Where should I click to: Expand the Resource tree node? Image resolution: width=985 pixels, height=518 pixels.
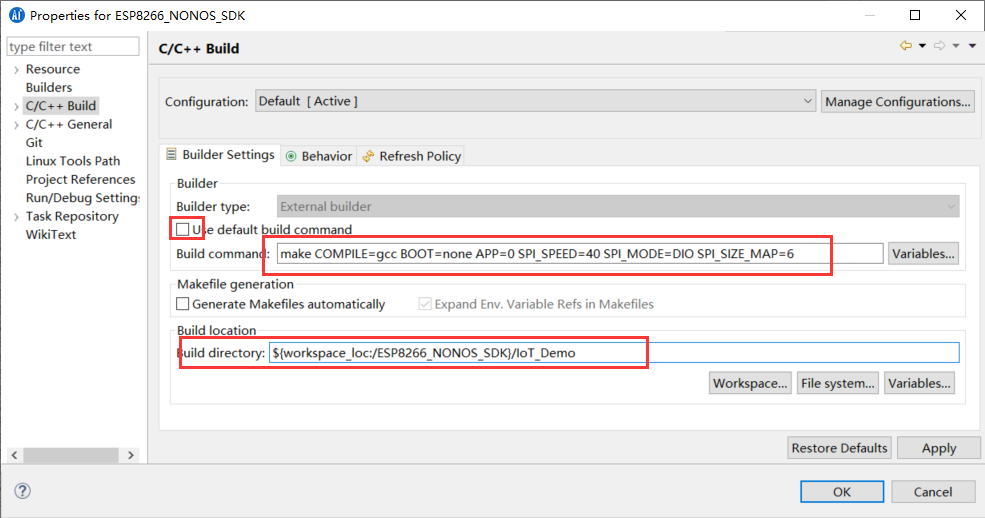coord(16,70)
